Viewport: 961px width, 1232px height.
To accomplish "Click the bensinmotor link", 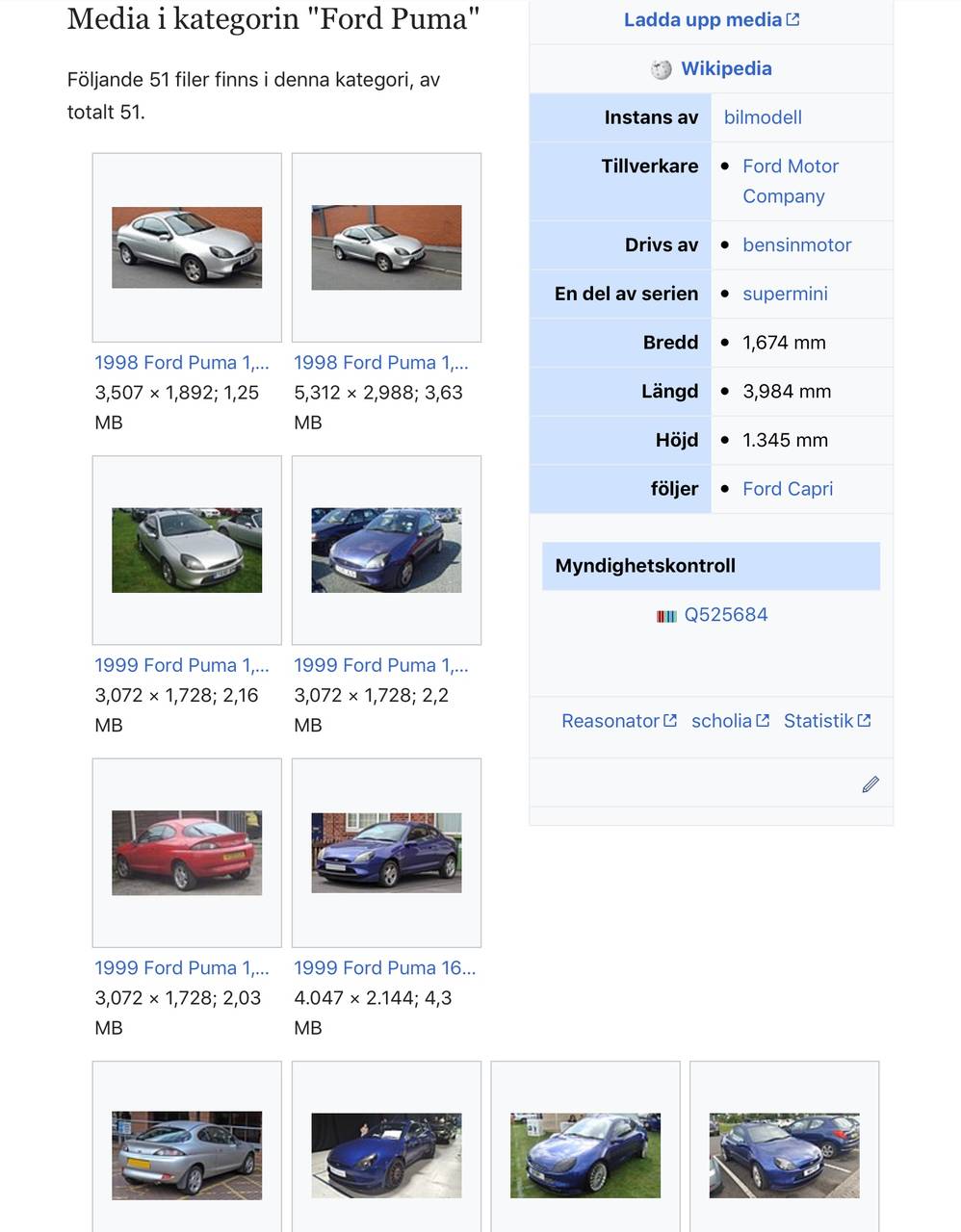I will click(x=797, y=244).
